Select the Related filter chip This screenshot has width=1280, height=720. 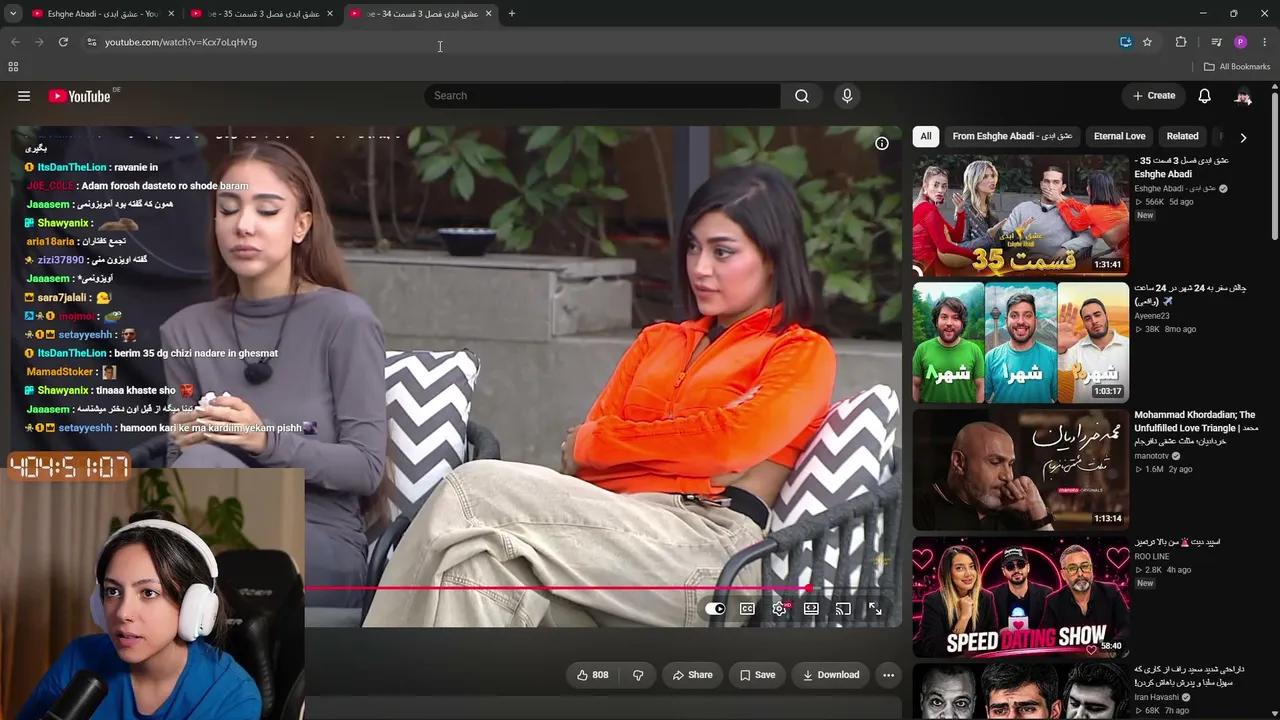point(1182,137)
